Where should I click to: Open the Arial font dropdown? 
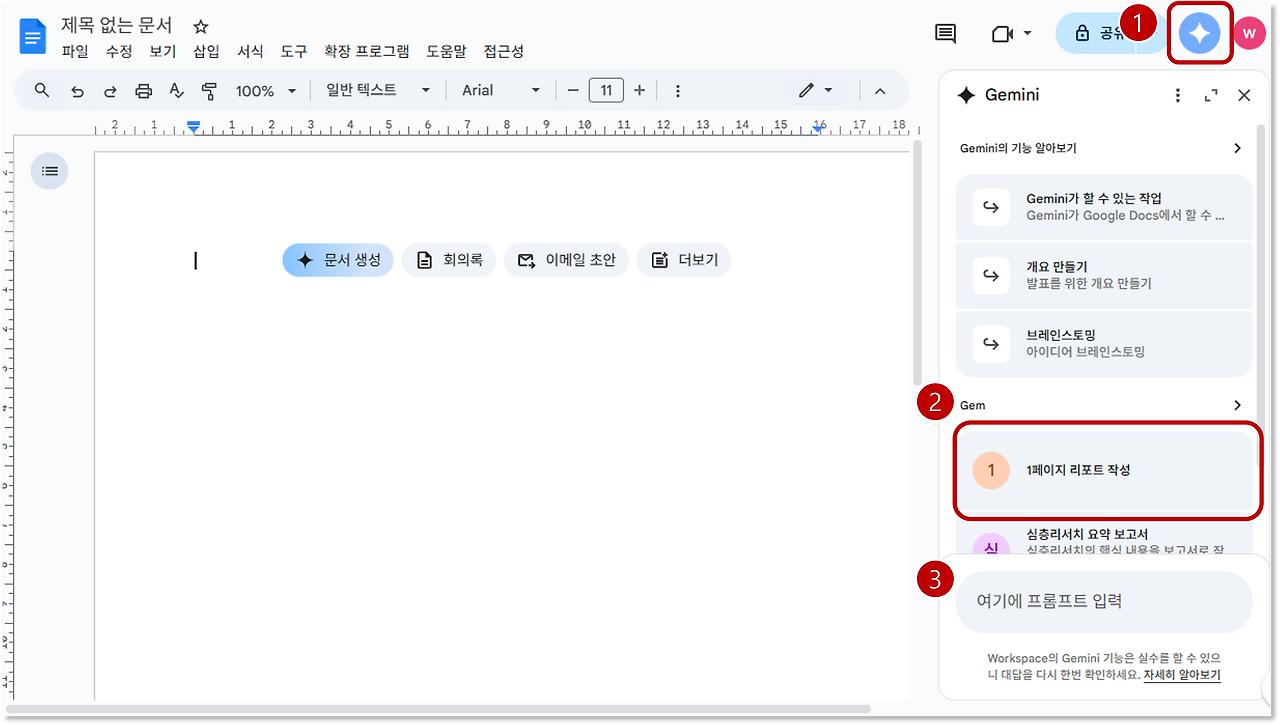(x=501, y=91)
